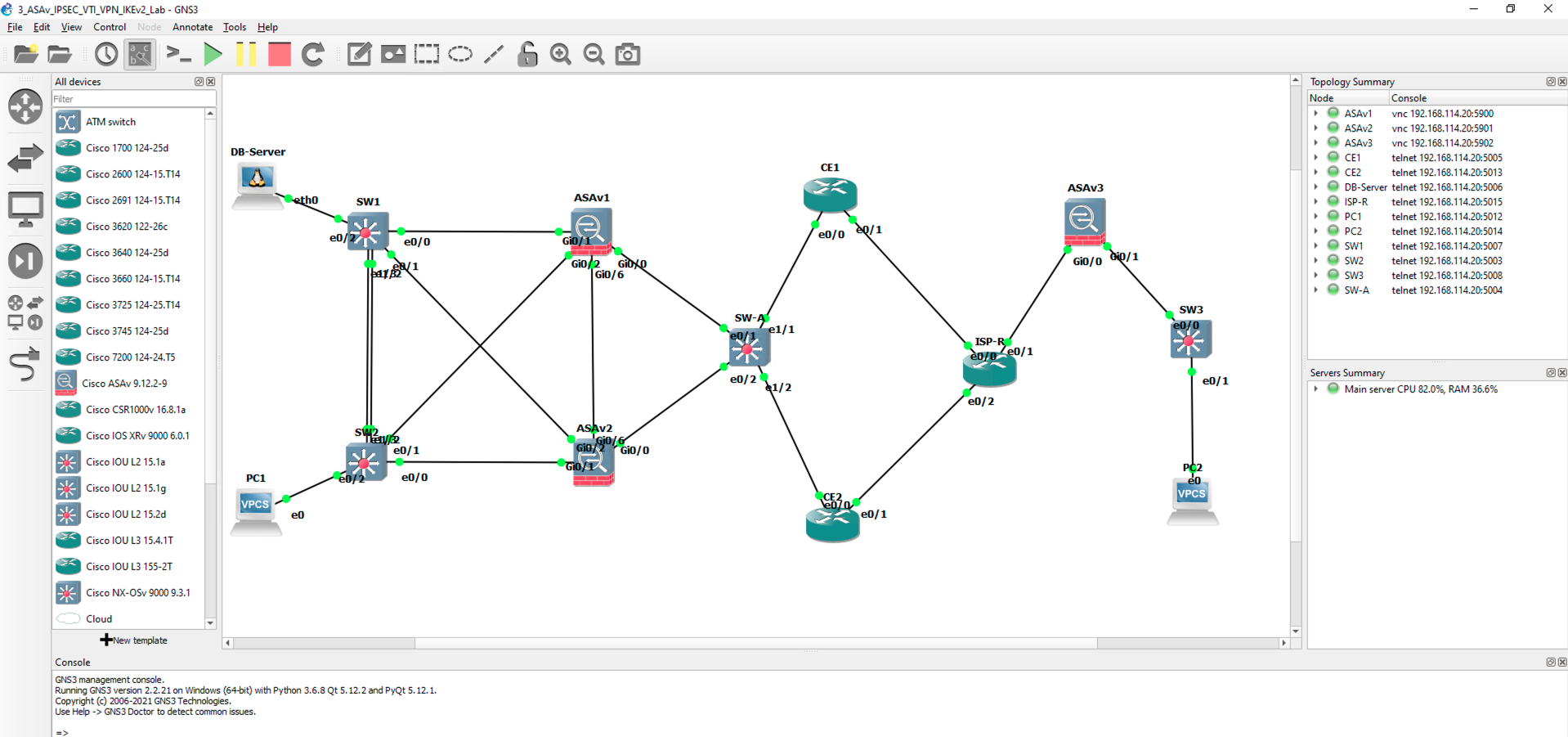Viewport: 1568px width, 737px height.
Task: Open console connect to all nodes
Action: tap(178, 55)
